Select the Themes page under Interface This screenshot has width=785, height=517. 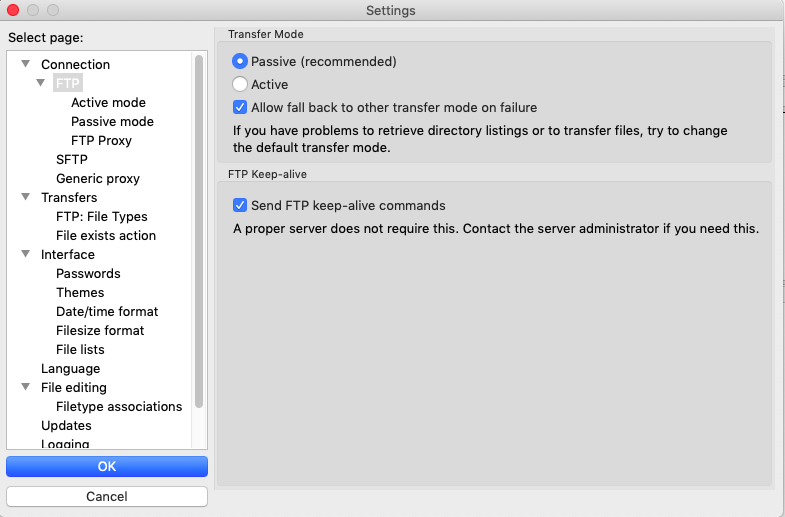pyautogui.click(x=80, y=292)
